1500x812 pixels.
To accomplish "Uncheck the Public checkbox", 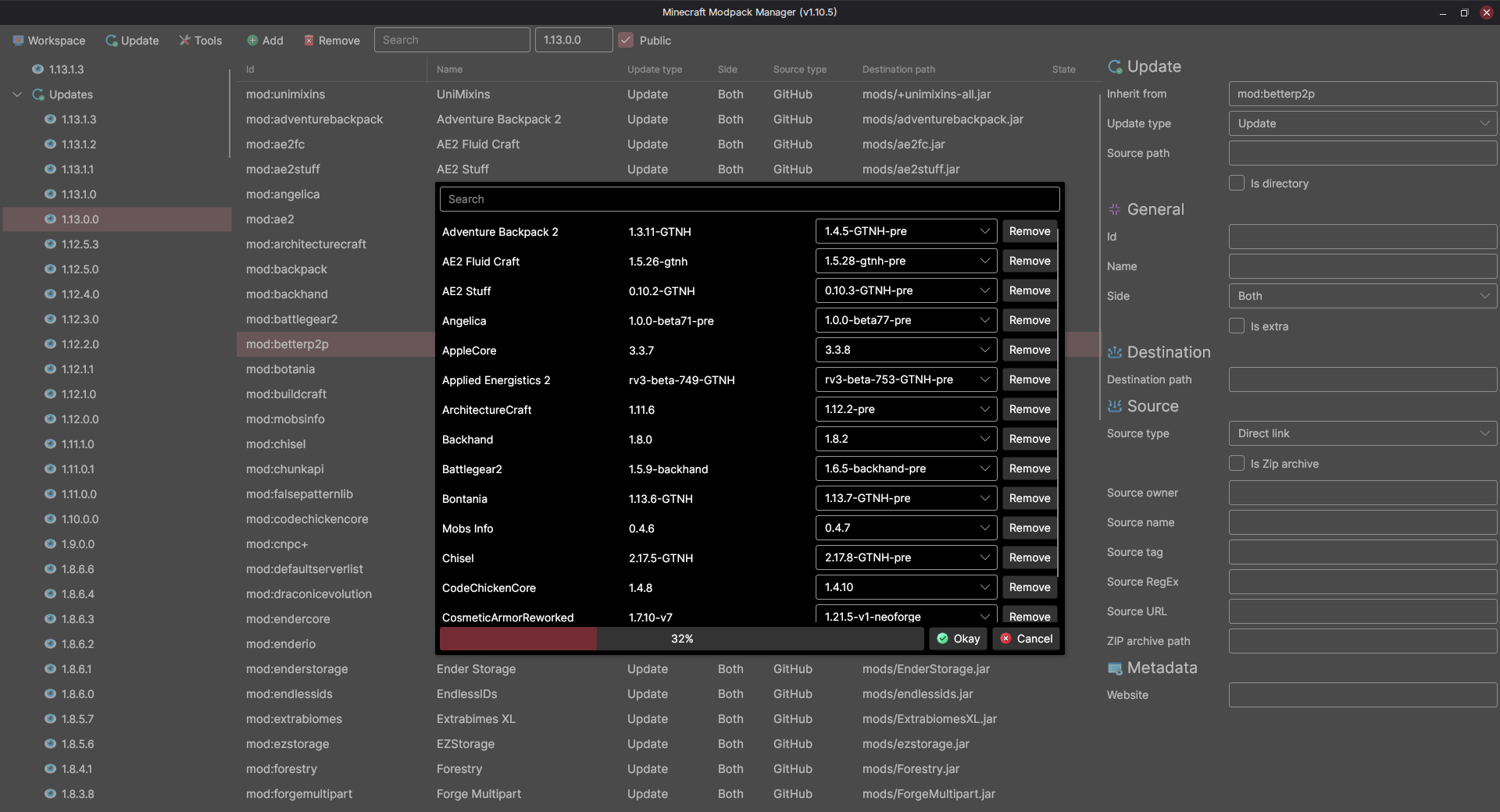I will 626,41.
